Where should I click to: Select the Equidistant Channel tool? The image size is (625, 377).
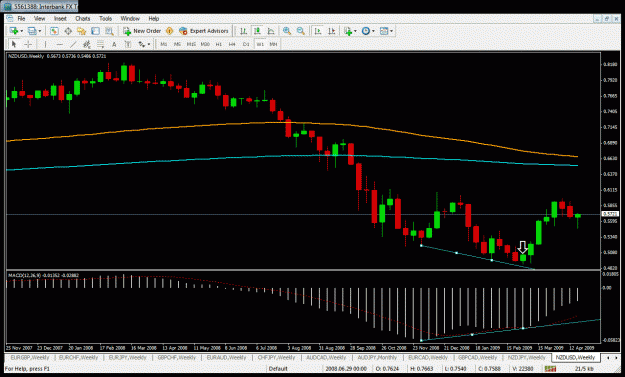pos(86,44)
